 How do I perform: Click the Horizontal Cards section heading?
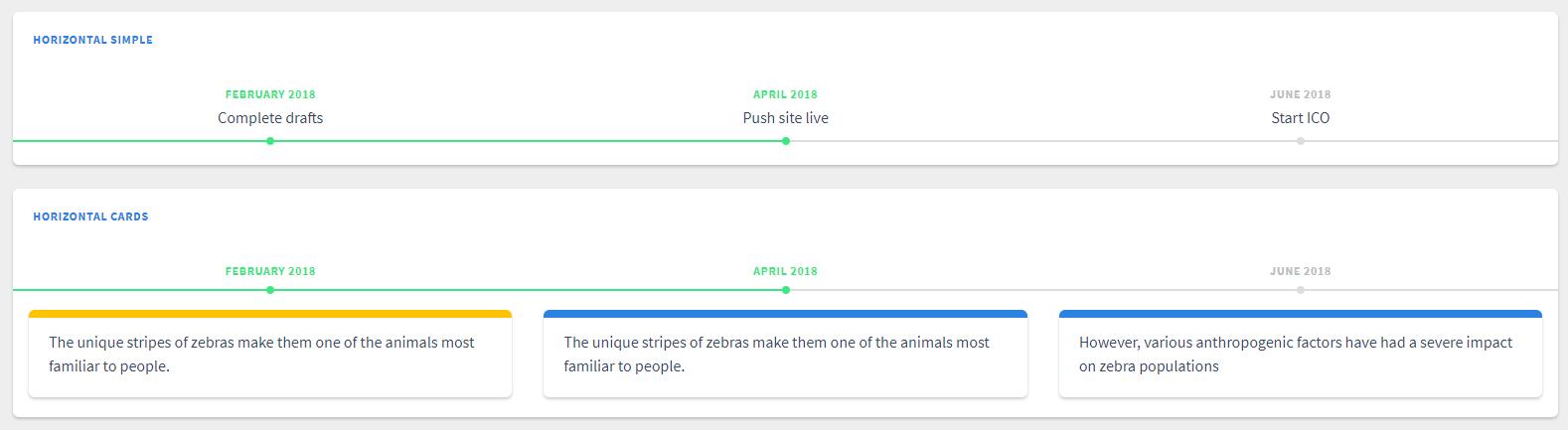[x=90, y=216]
